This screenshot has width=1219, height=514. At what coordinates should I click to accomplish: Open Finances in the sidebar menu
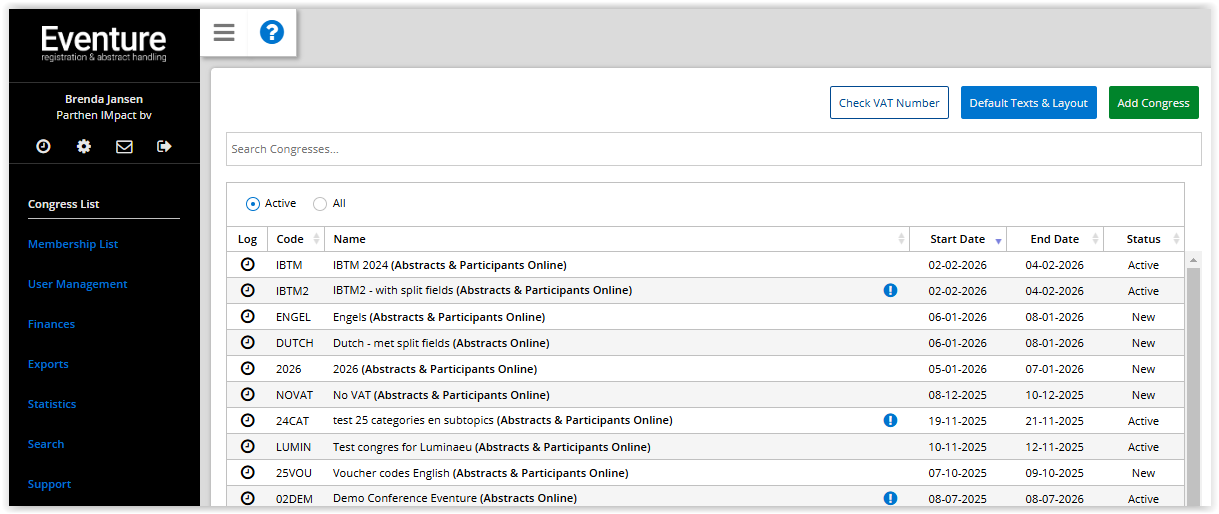51,324
